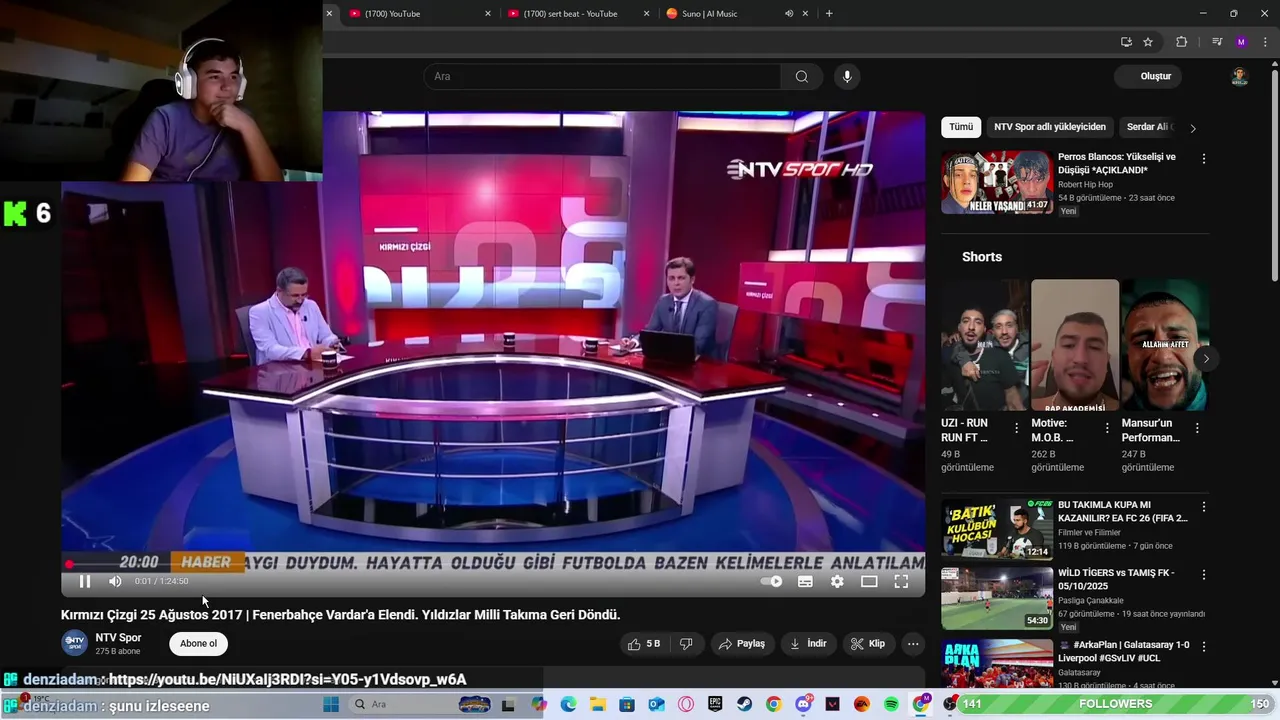The height and width of the screenshot is (720, 1280).
Task: Select the 'Tümü' filter chip
Action: point(961,127)
